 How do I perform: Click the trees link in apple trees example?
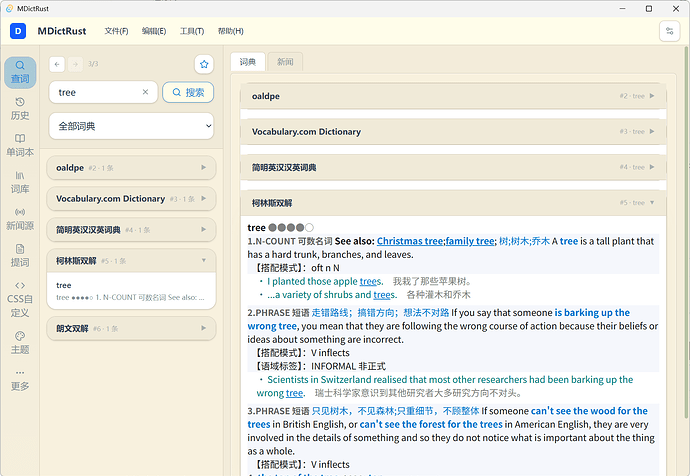click(368, 281)
